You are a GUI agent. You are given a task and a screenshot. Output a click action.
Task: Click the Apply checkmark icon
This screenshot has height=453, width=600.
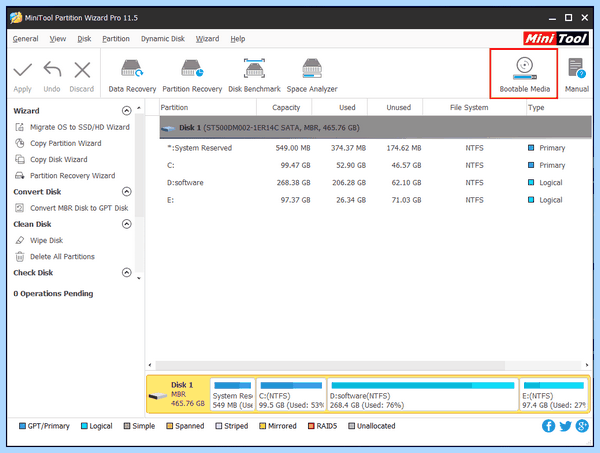click(23, 70)
